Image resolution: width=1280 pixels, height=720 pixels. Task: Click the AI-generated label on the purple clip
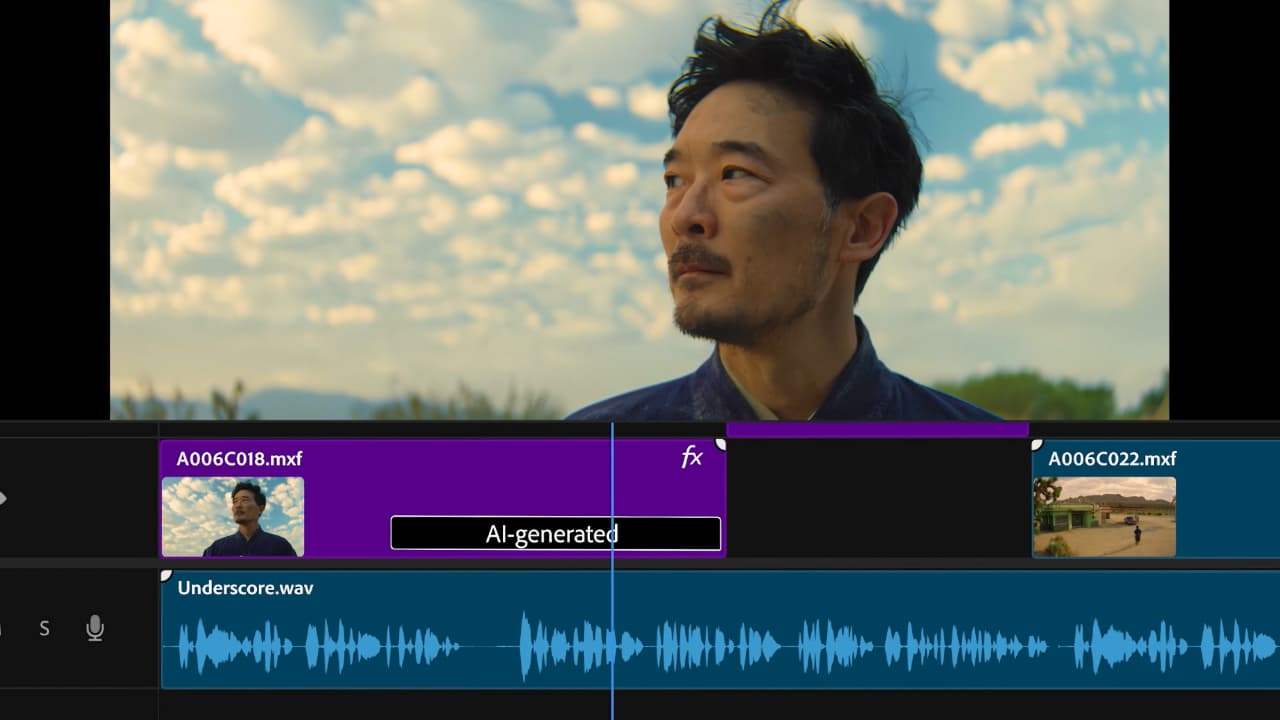[x=555, y=534]
